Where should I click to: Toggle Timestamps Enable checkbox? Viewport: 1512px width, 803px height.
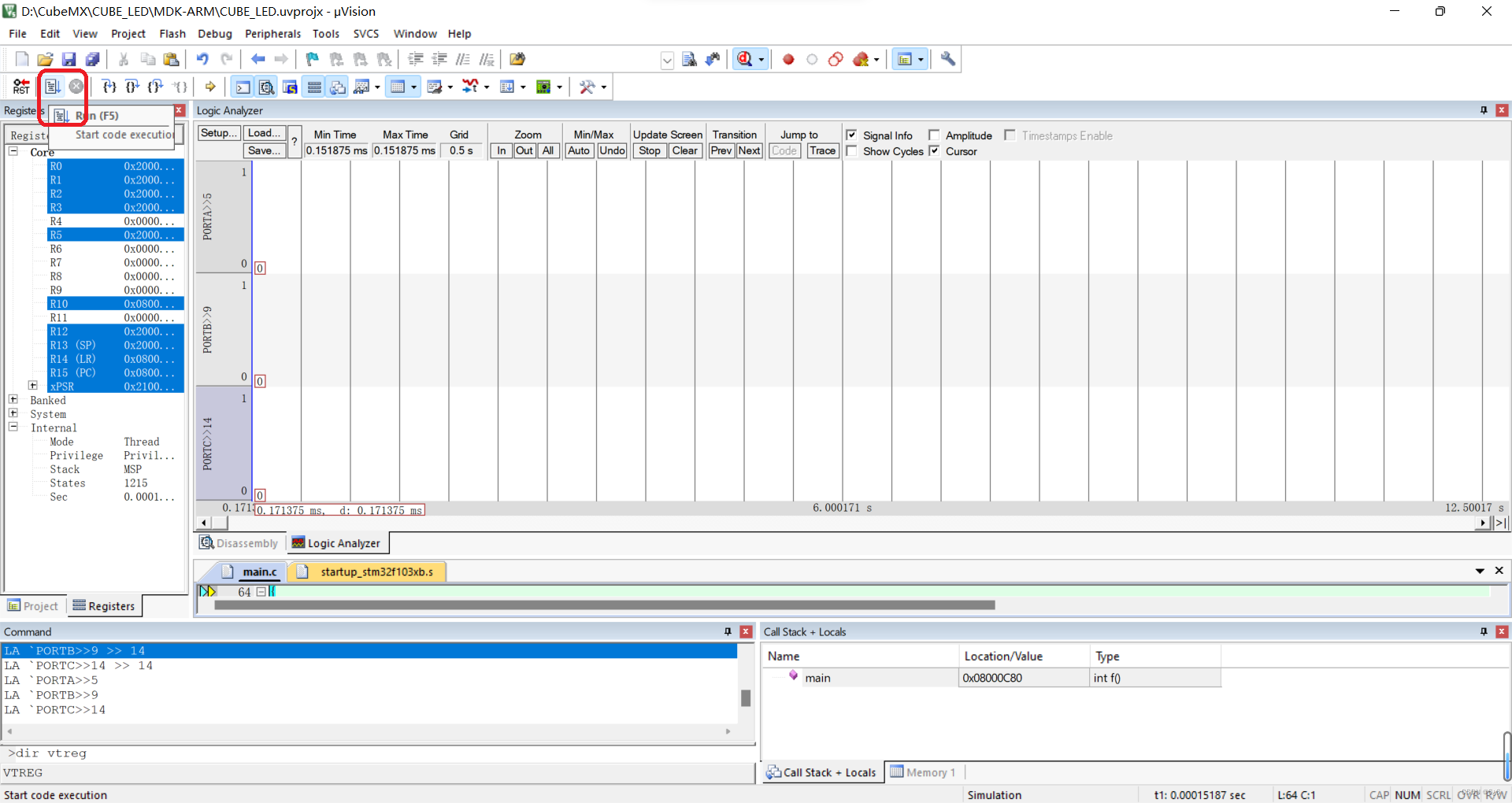pos(1010,135)
